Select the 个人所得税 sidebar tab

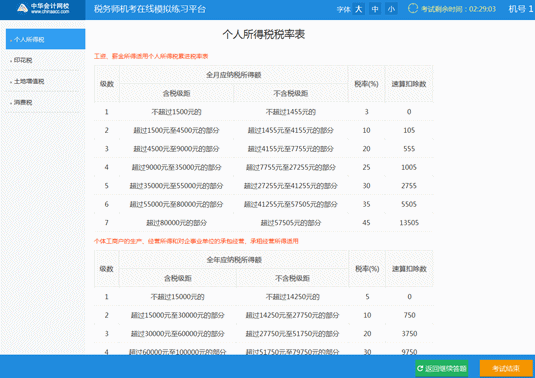[x=45, y=39]
